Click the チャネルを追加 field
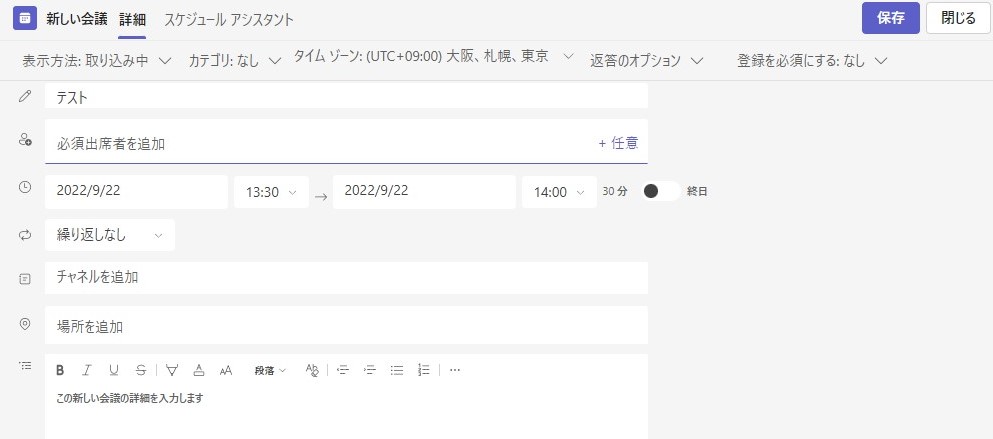Viewport: 993px width, 439px height. coord(346,278)
